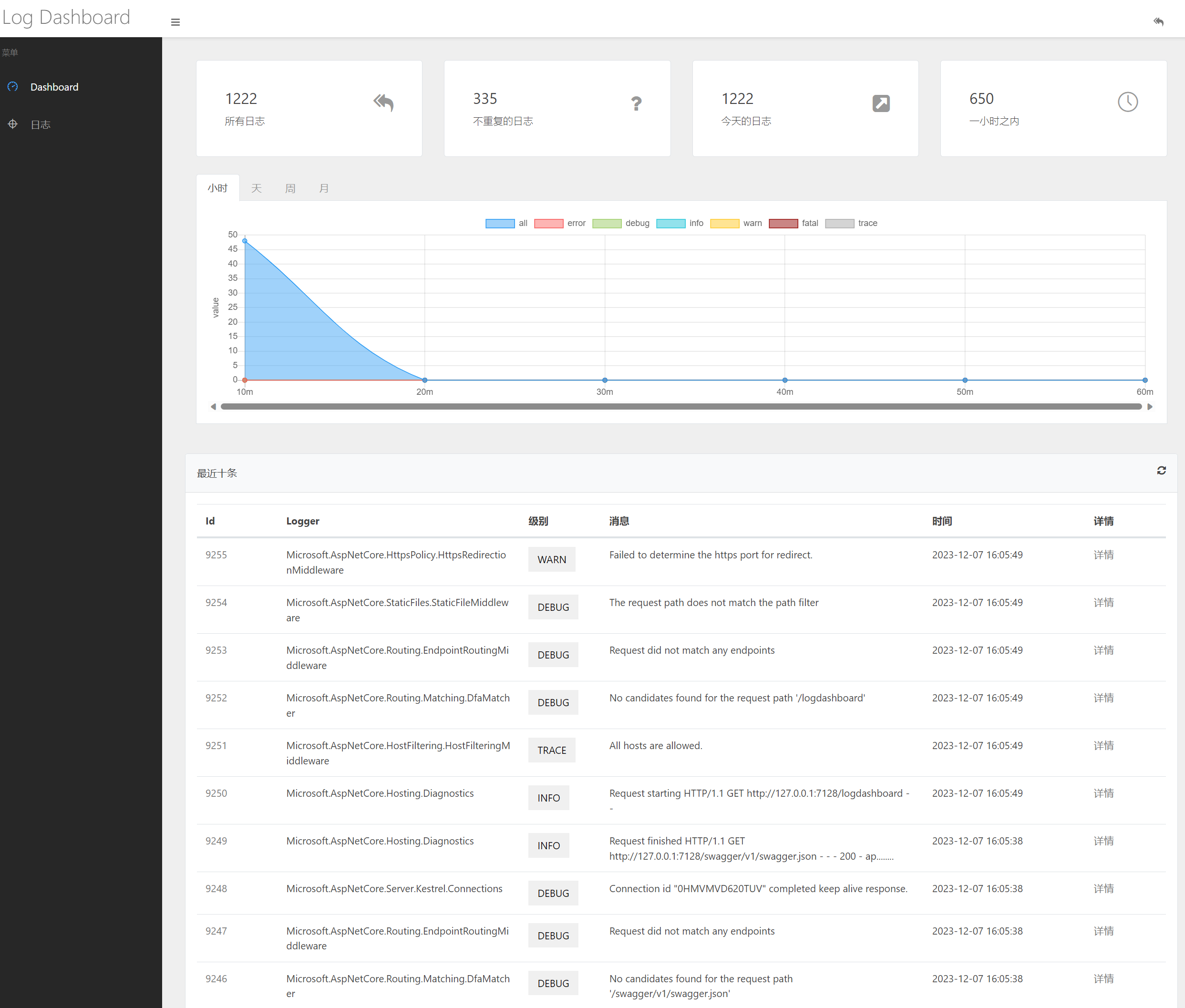Screen dimensions: 1185x1008
Task: Click the chart's left scroll arrow
Action: click(213, 407)
